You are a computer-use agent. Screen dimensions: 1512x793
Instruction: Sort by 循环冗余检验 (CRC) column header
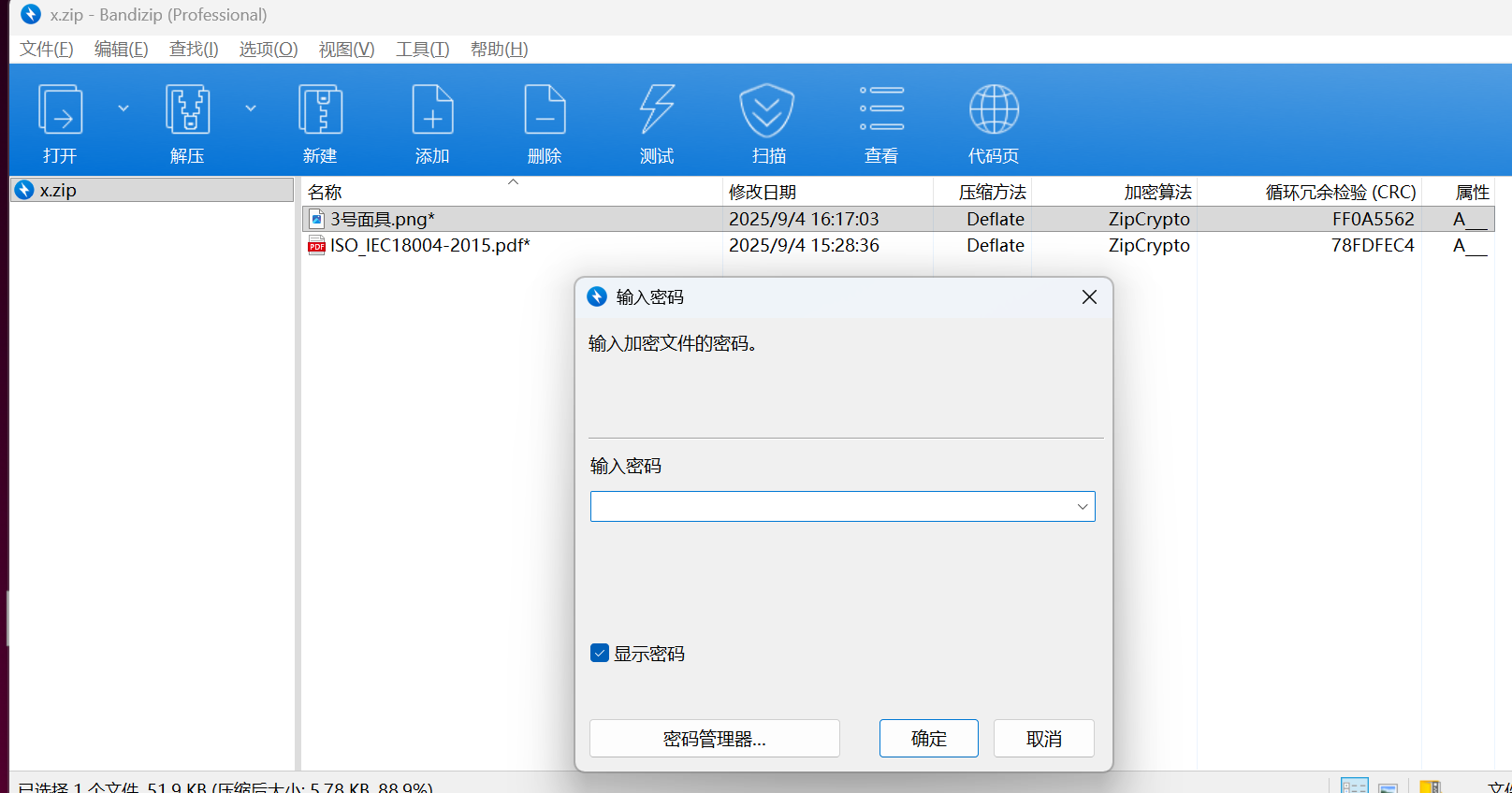1309,192
